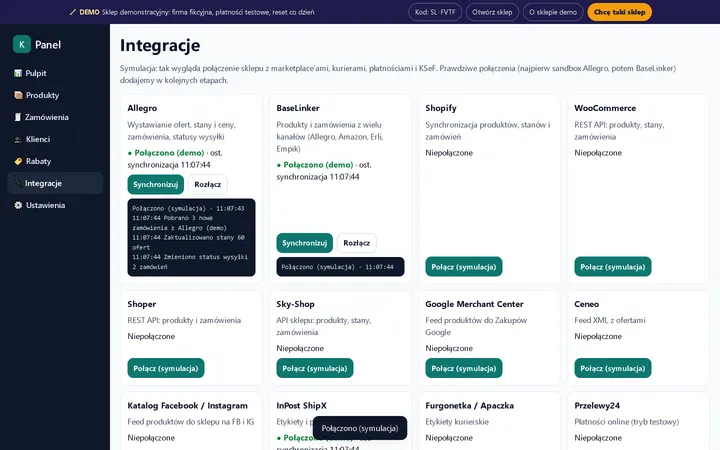720x450 pixels.
Task: Click Połącz (symulacja) on the Shoper card
Action: pos(166,368)
